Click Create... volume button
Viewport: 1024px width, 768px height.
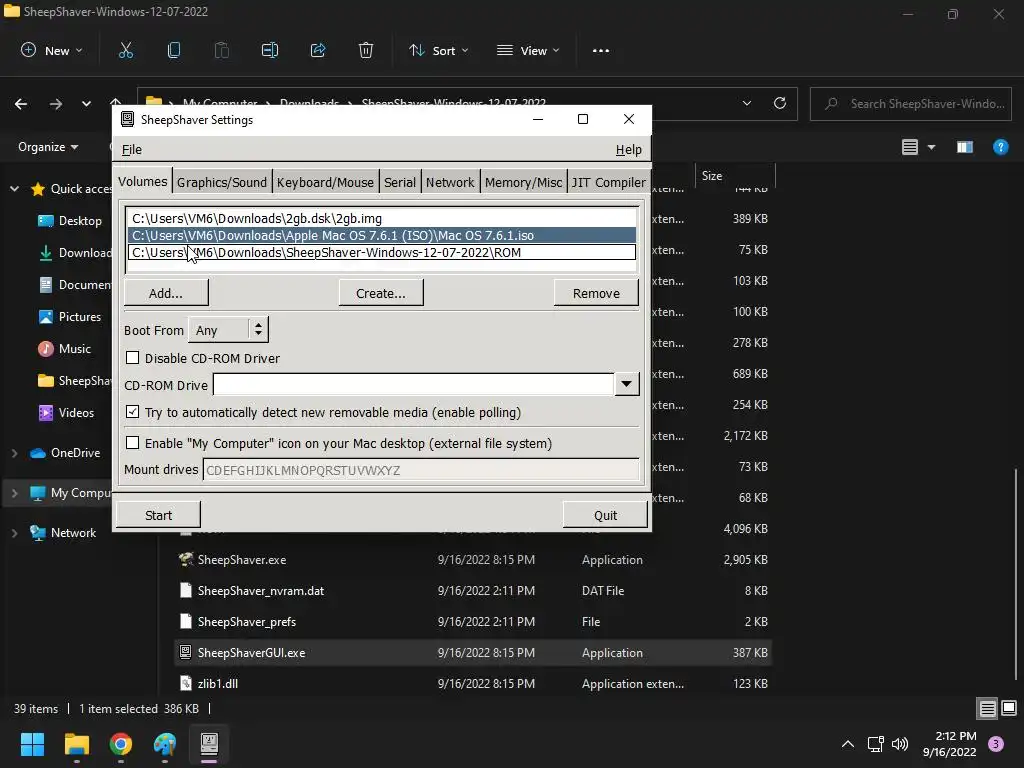point(381,293)
